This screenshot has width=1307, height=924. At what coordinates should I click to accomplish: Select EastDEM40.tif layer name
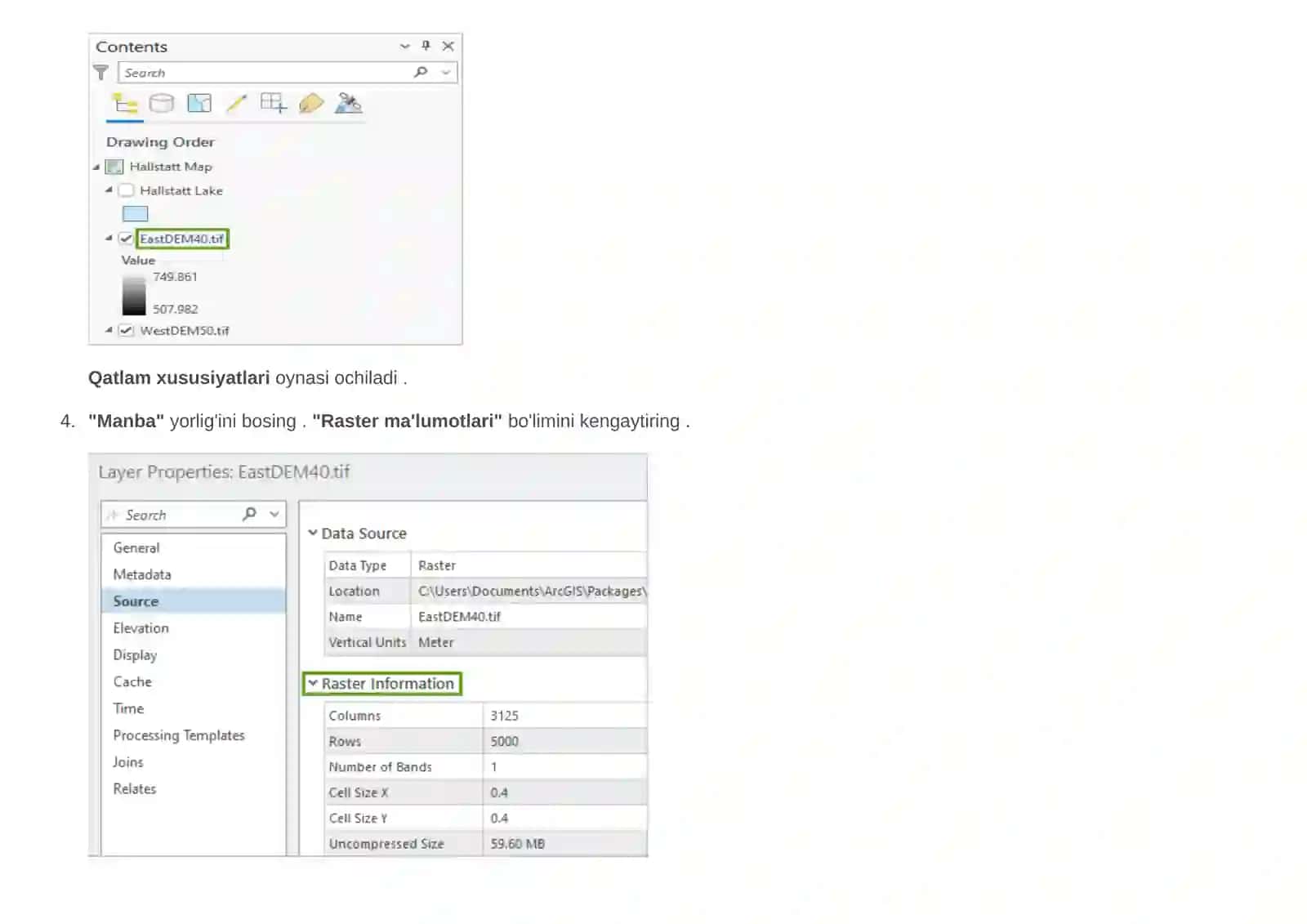181,239
